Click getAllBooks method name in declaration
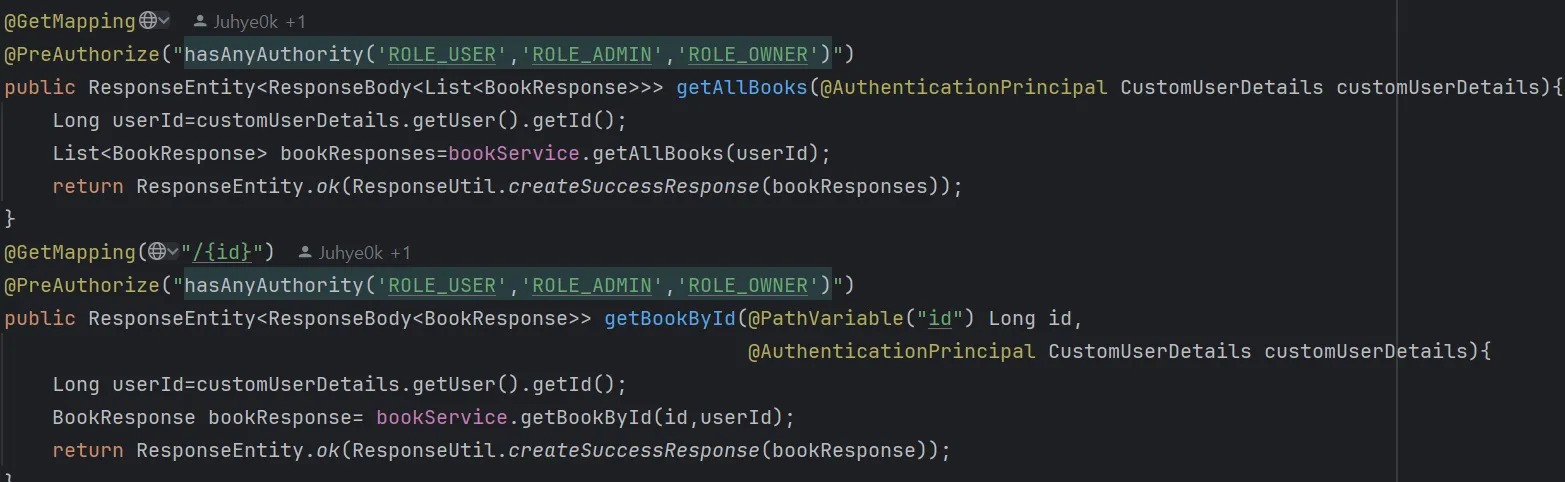Screen dimensions: 1565x482 [742, 87]
